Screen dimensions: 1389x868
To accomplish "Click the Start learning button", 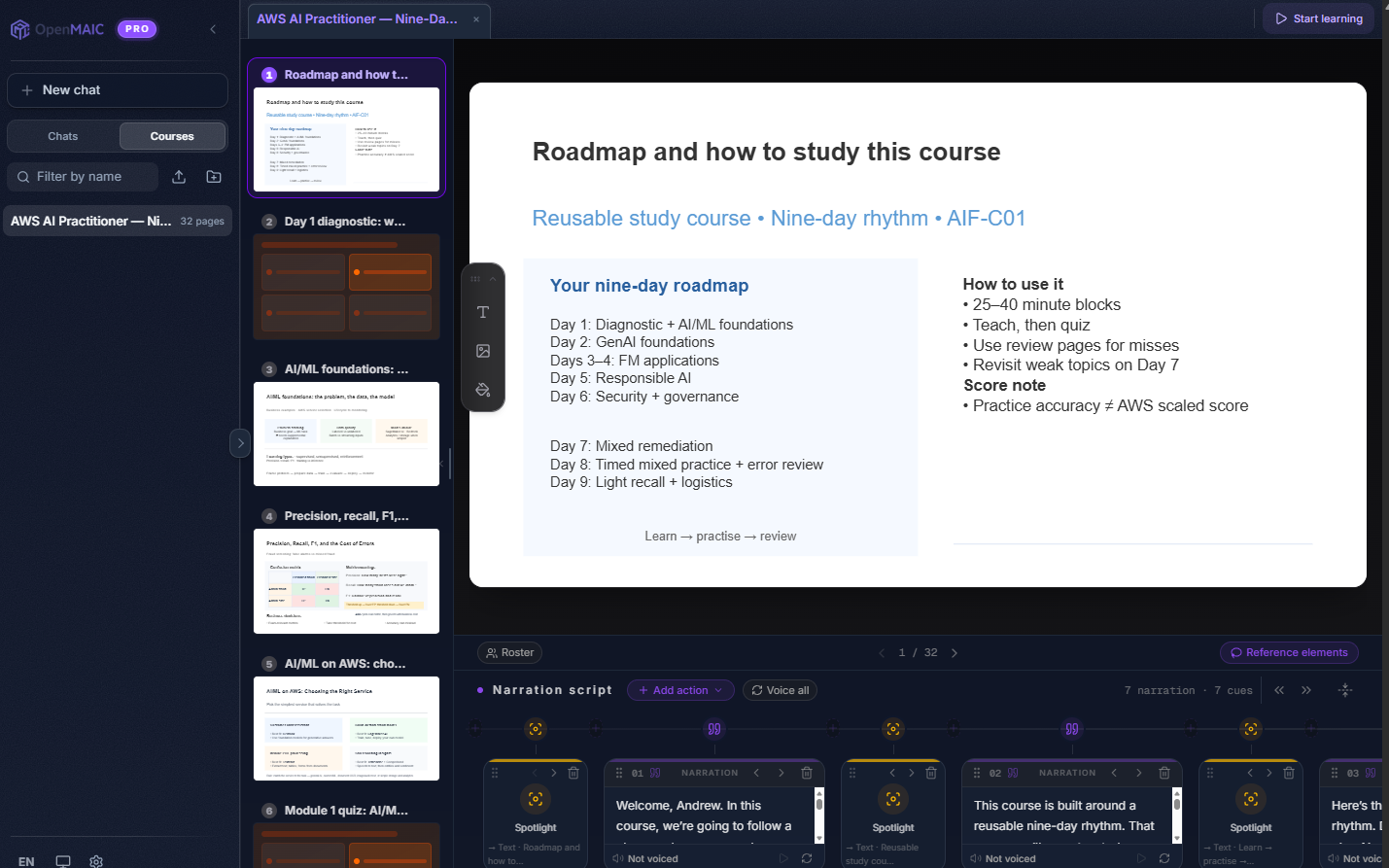I will point(1319,18).
